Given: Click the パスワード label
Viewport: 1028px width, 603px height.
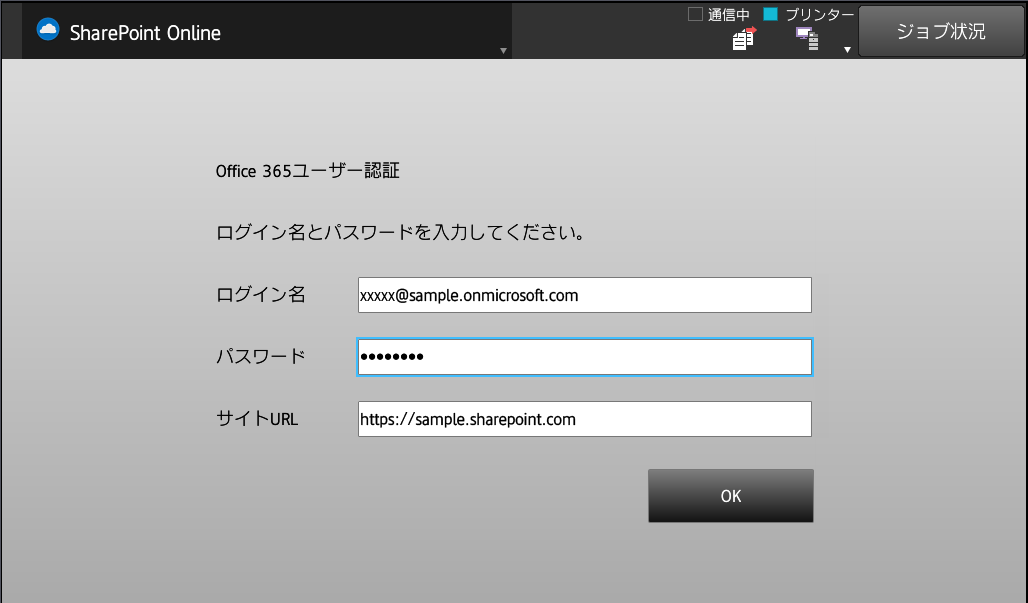Looking at the screenshot, I should pos(261,357).
